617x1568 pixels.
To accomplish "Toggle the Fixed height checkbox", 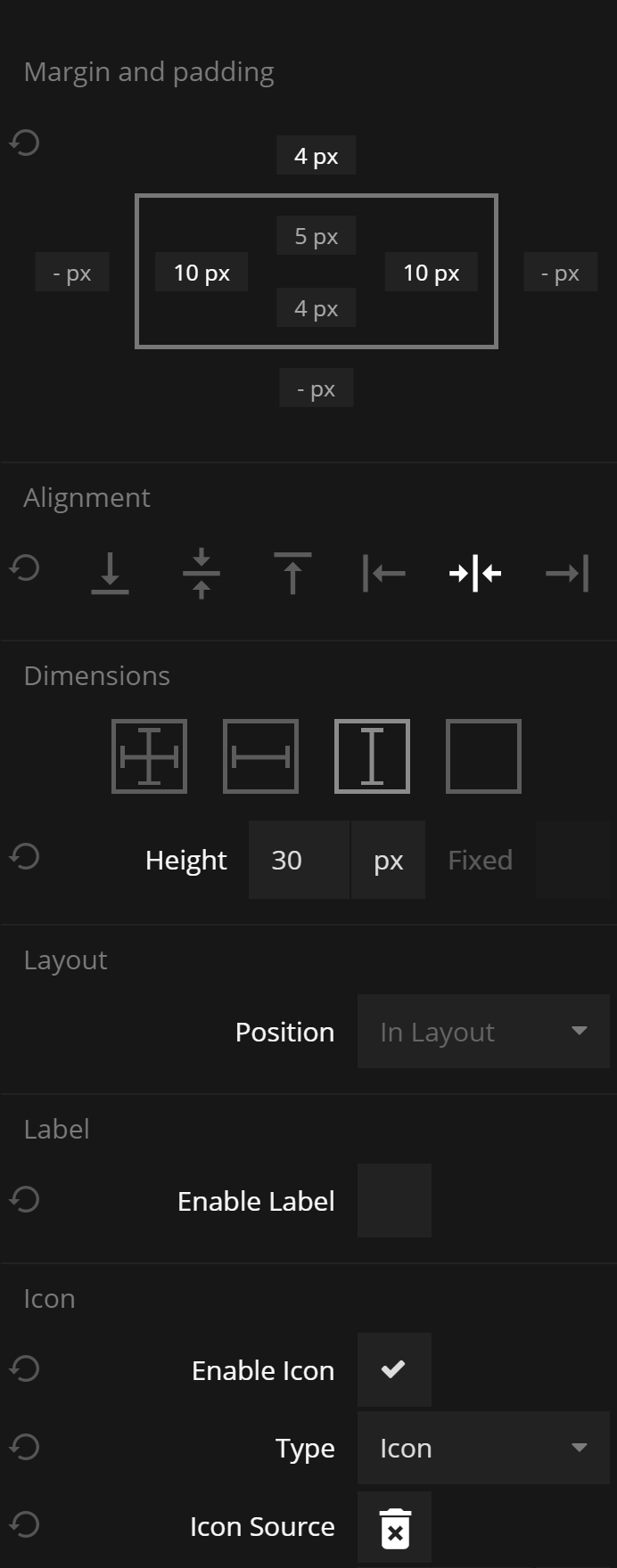I will pyautogui.click(x=572, y=860).
